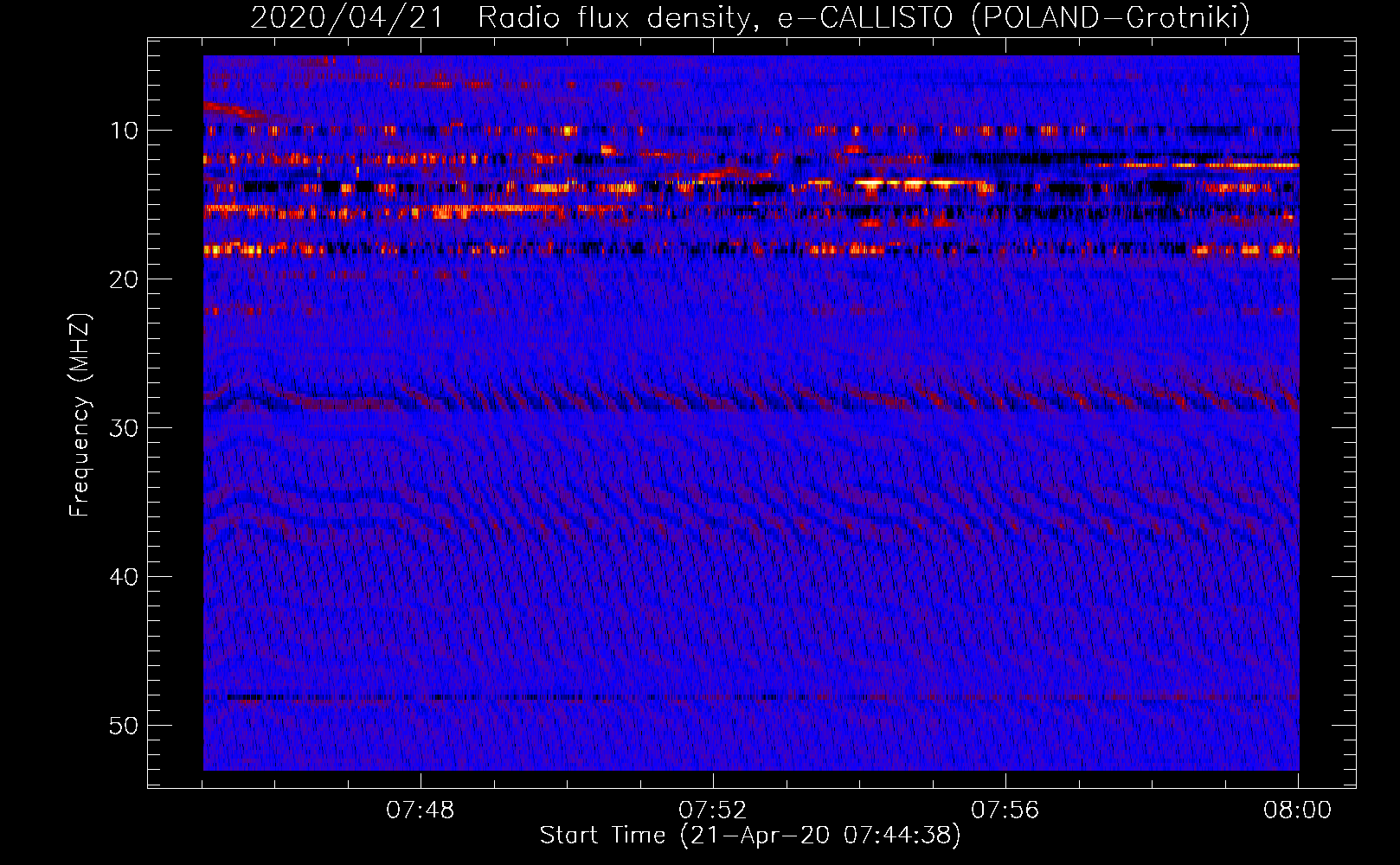
Task: Click the 50 frequency tick label
Action: (124, 726)
